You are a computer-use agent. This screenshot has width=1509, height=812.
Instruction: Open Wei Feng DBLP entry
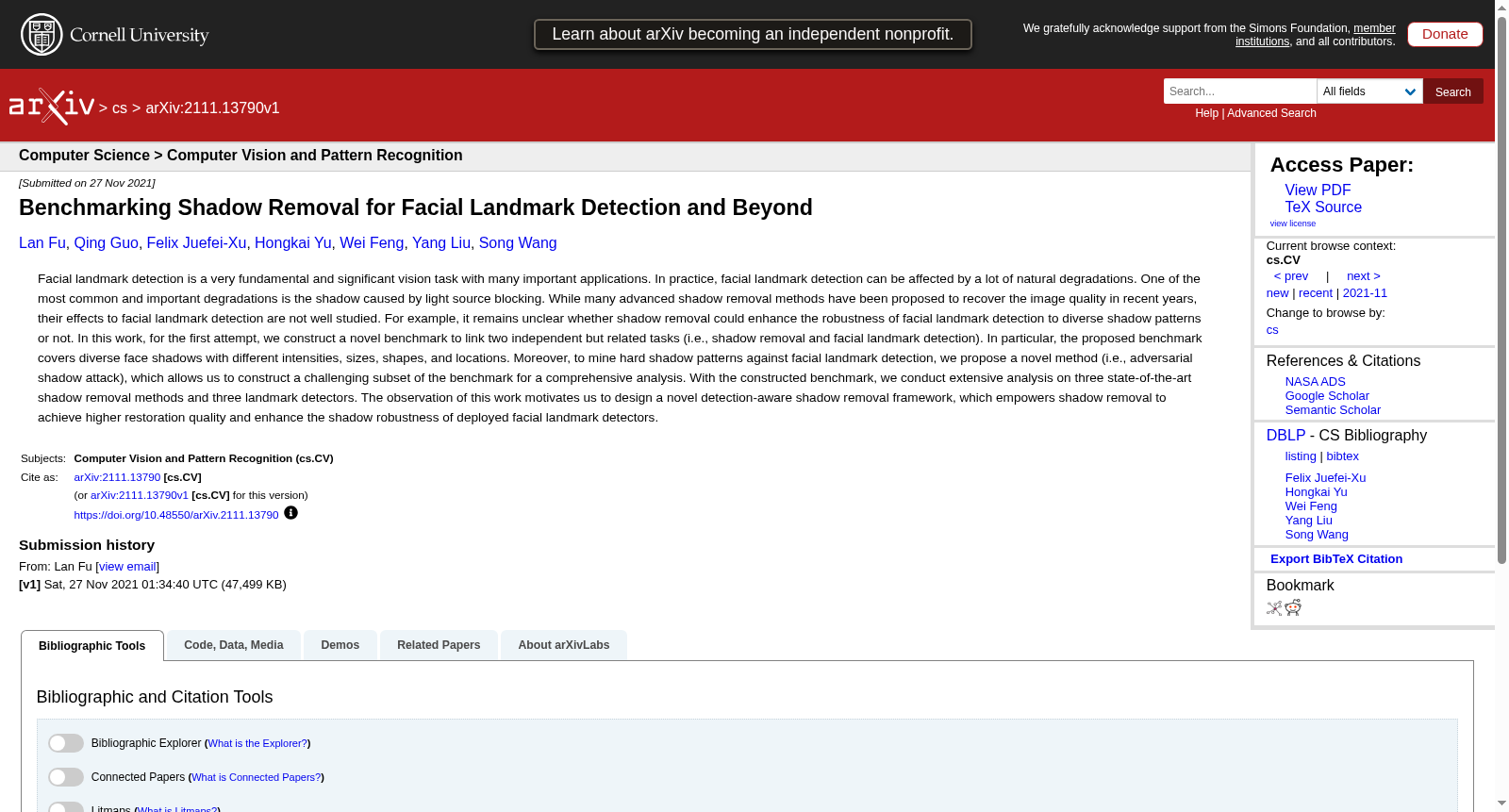click(x=1311, y=506)
